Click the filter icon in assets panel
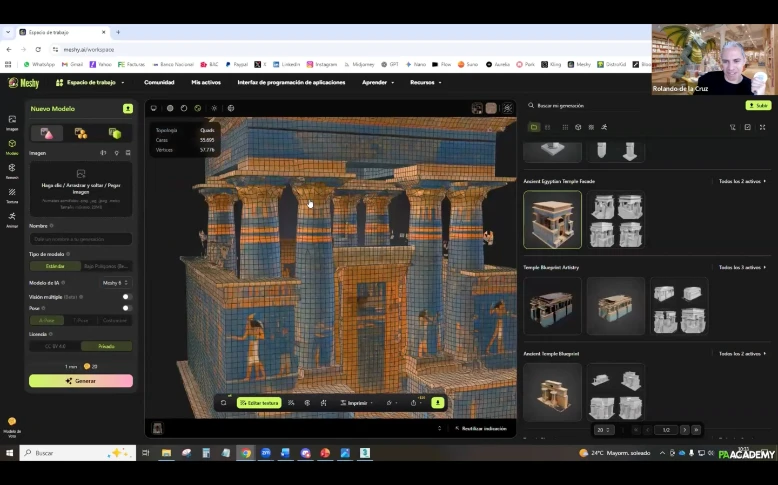 [733, 127]
